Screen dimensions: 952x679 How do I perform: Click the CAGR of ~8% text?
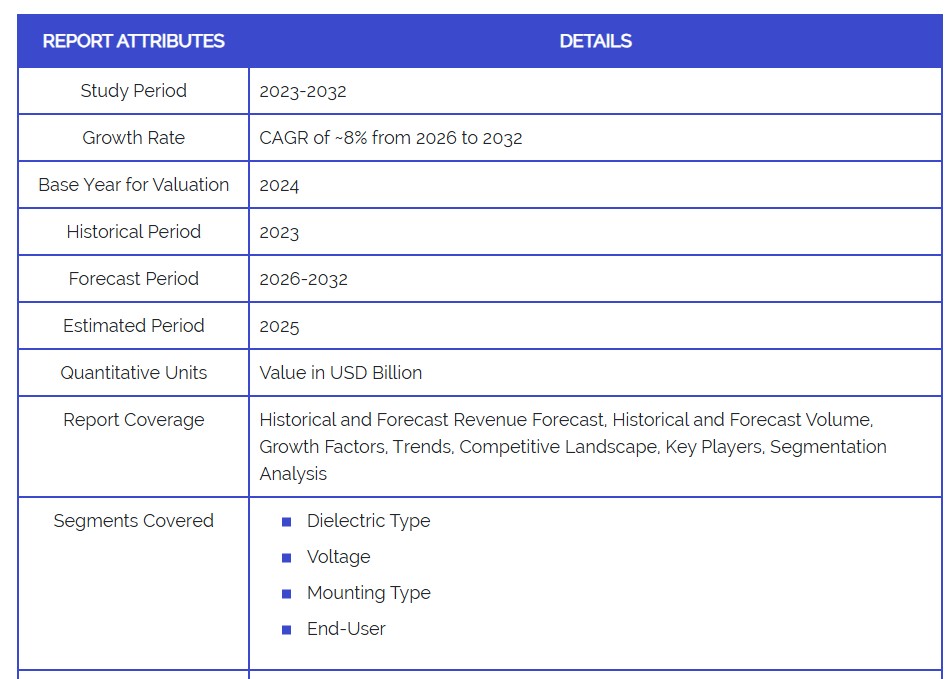click(390, 138)
